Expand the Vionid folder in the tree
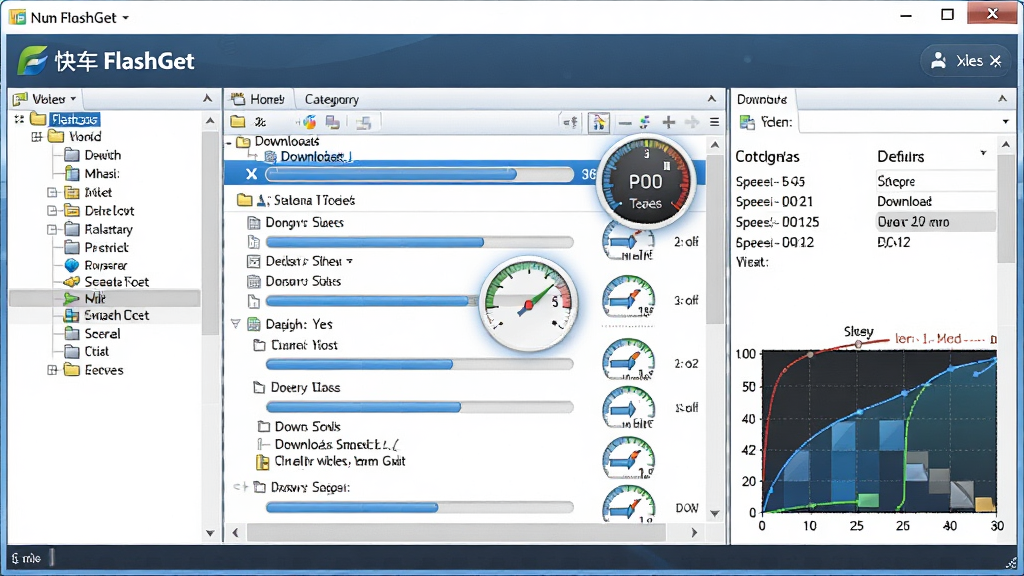Image resolution: width=1024 pixels, height=576 pixels. [x=37, y=136]
